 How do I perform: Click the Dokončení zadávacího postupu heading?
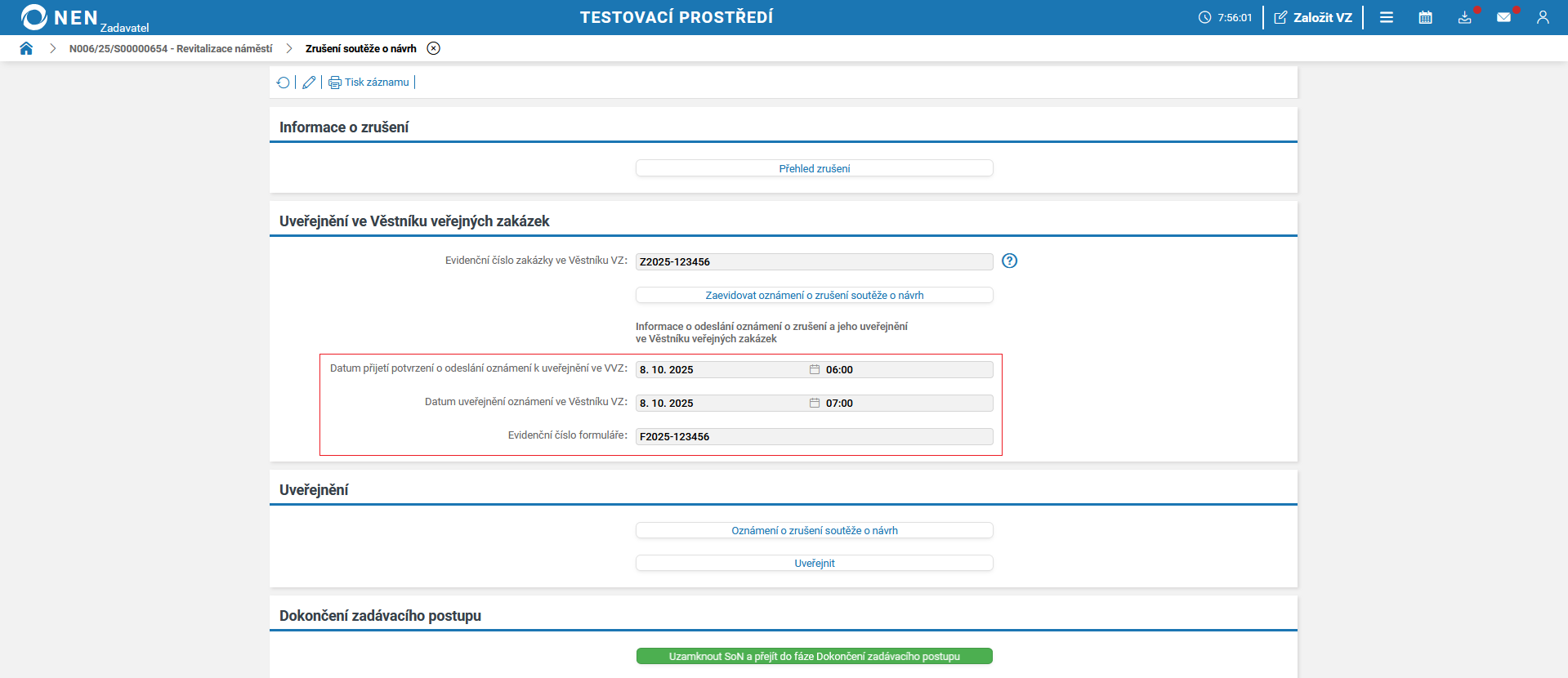click(x=380, y=616)
